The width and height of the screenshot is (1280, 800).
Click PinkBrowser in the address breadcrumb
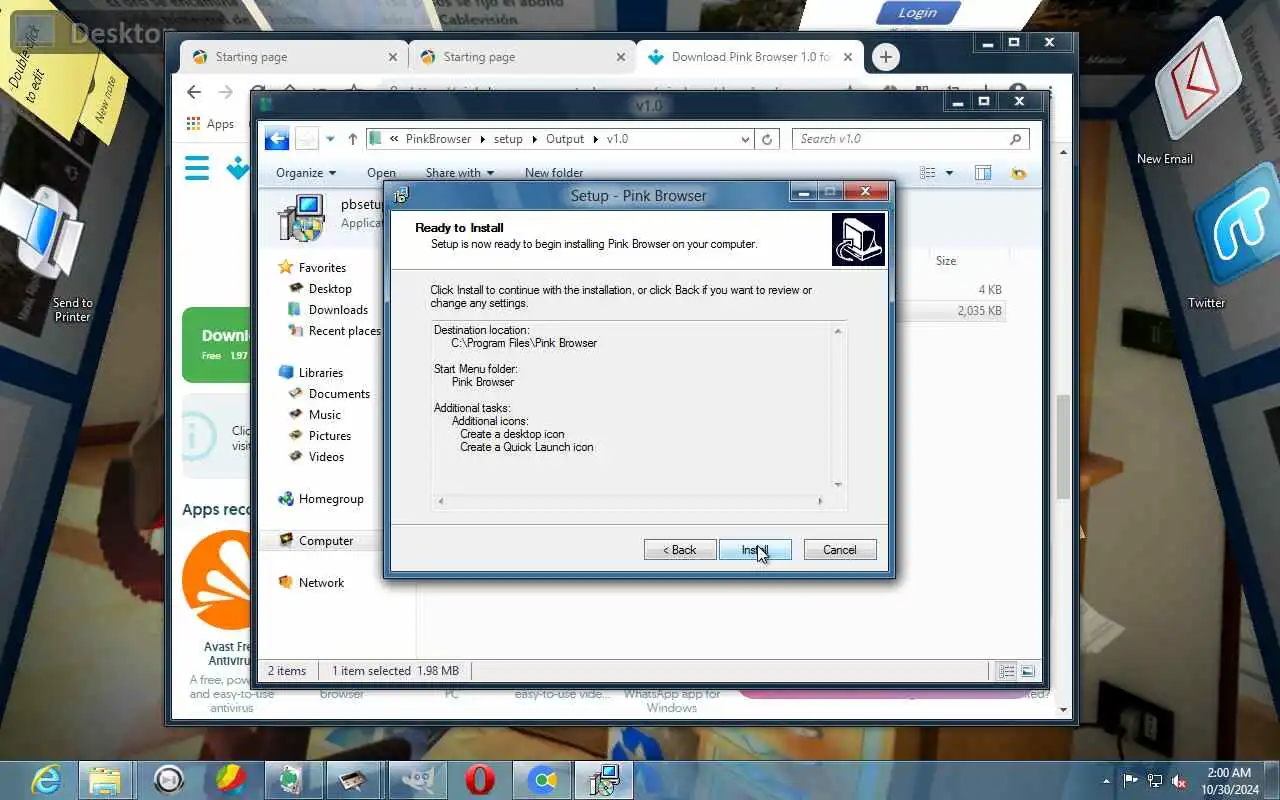click(438, 139)
